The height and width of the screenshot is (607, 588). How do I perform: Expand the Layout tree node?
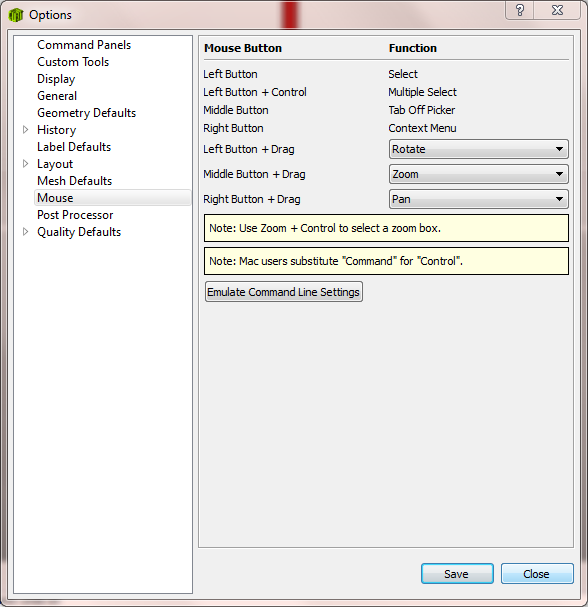tap(26, 164)
